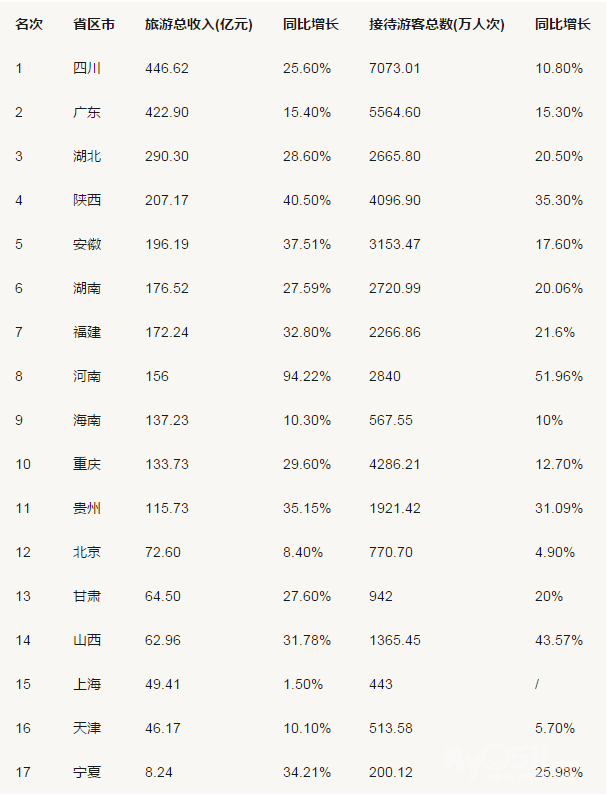Click the 名次 column header
Viewport: 607px width, 795px height.
[x=29, y=24]
